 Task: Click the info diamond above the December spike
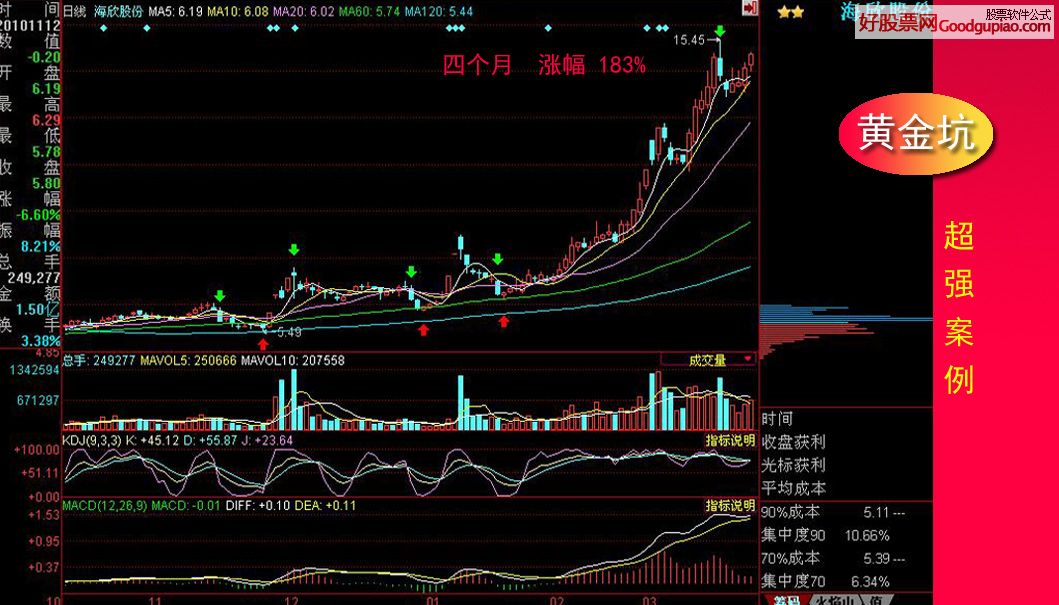click(x=294, y=28)
